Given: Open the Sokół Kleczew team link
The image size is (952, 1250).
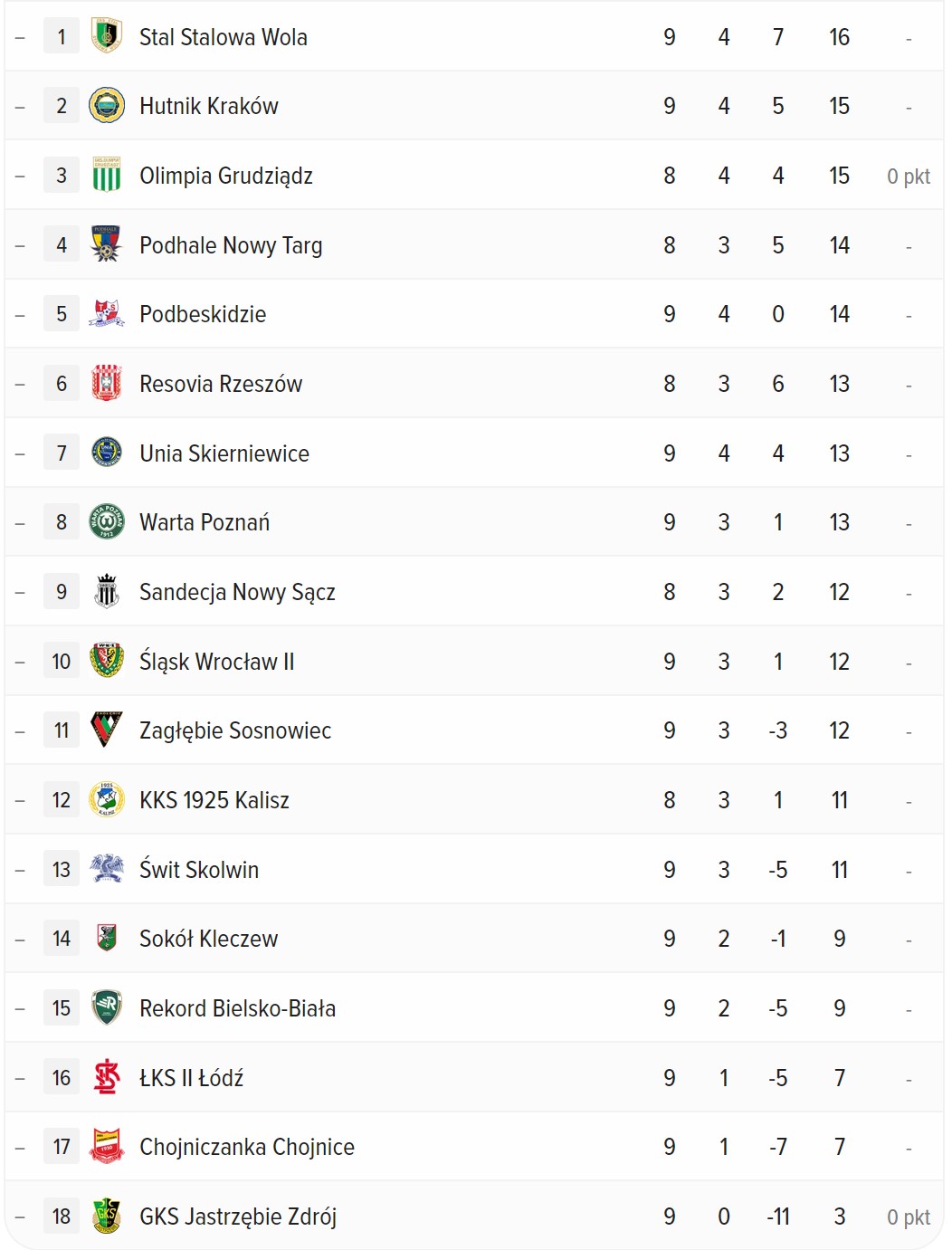Looking at the screenshot, I should pos(208,939).
